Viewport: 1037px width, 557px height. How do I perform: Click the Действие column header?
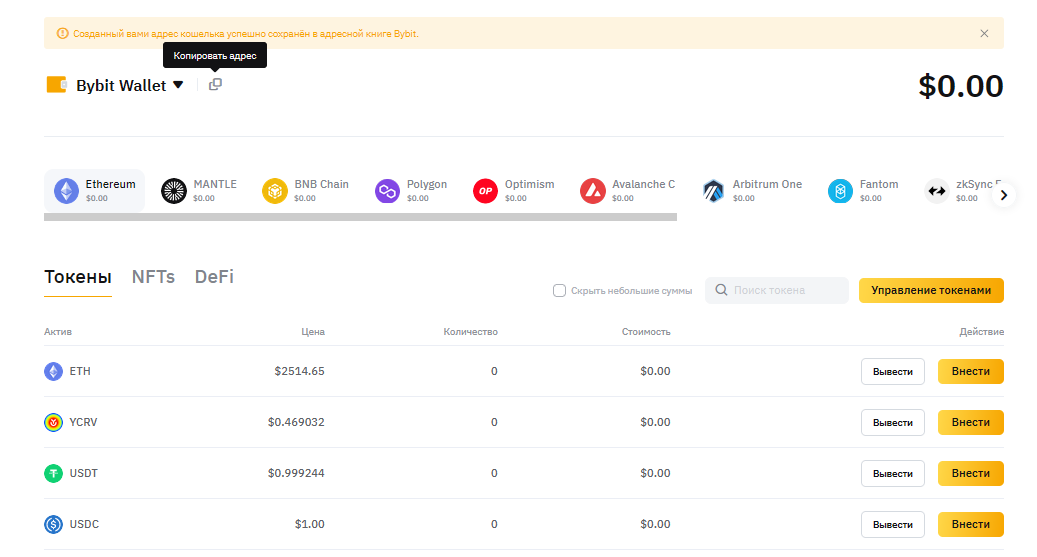click(x=981, y=331)
